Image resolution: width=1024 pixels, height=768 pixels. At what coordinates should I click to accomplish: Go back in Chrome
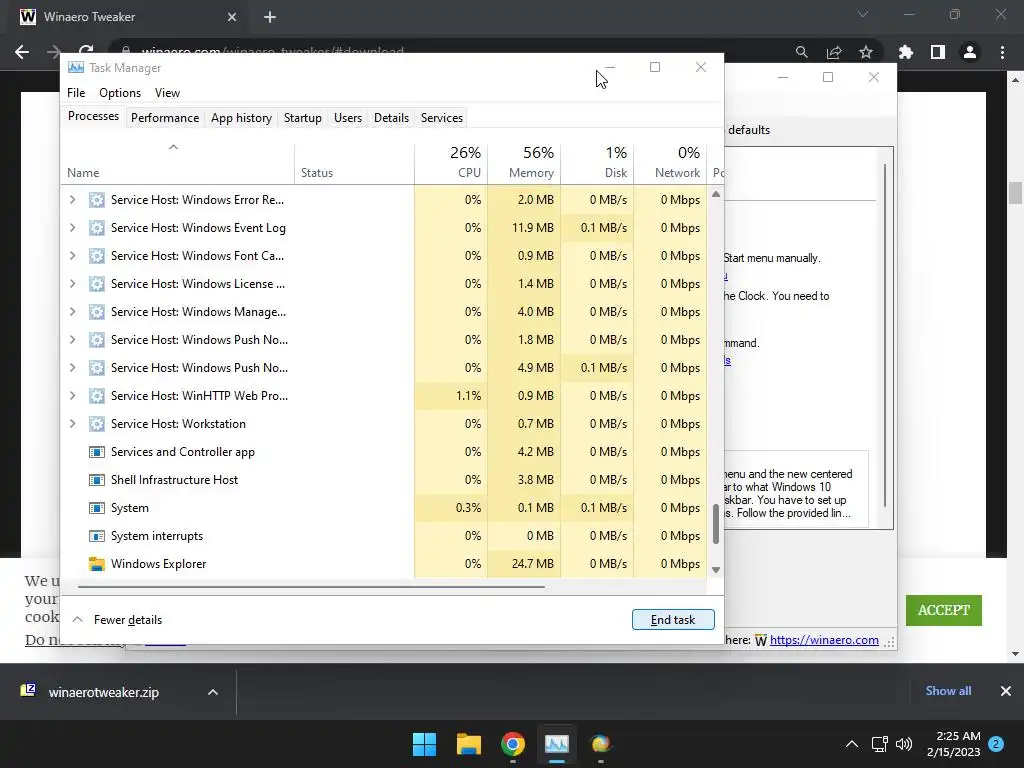click(22, 52)
